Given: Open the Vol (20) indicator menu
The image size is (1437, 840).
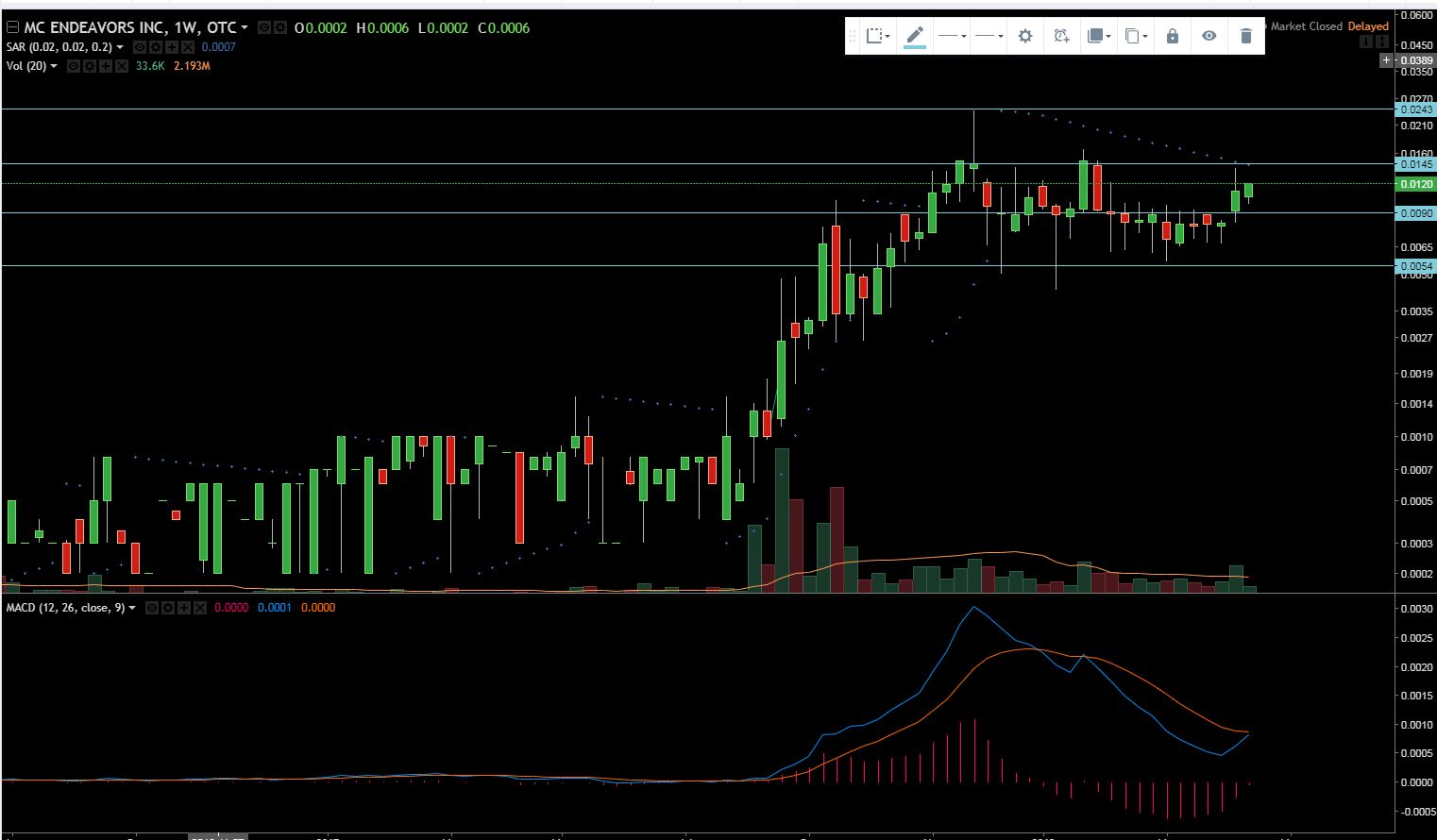Looking at the screenshot, I should (x=53, y=66).
